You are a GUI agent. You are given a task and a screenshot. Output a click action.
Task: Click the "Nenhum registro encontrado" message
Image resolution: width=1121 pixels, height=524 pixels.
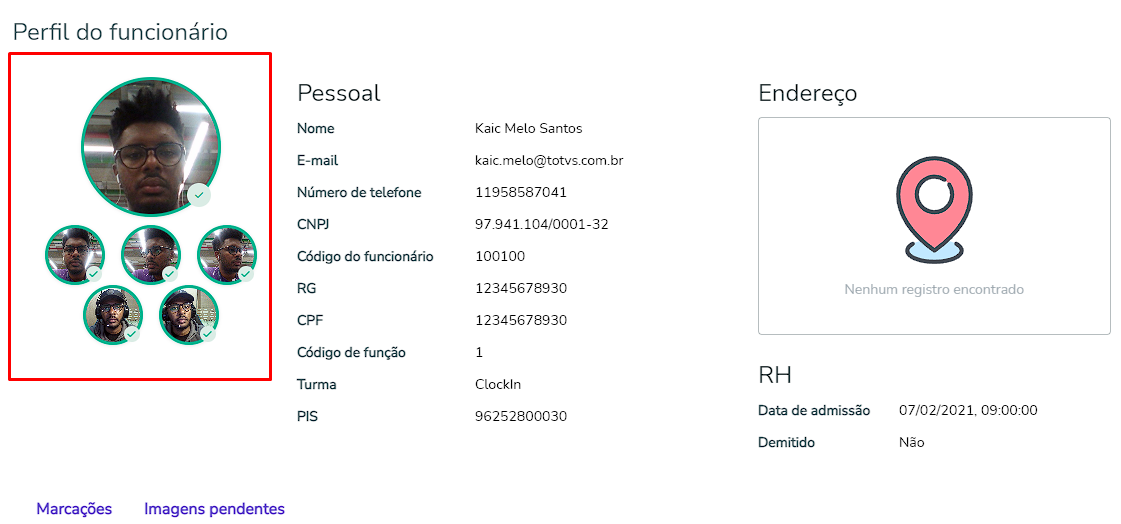click(934, 290)
